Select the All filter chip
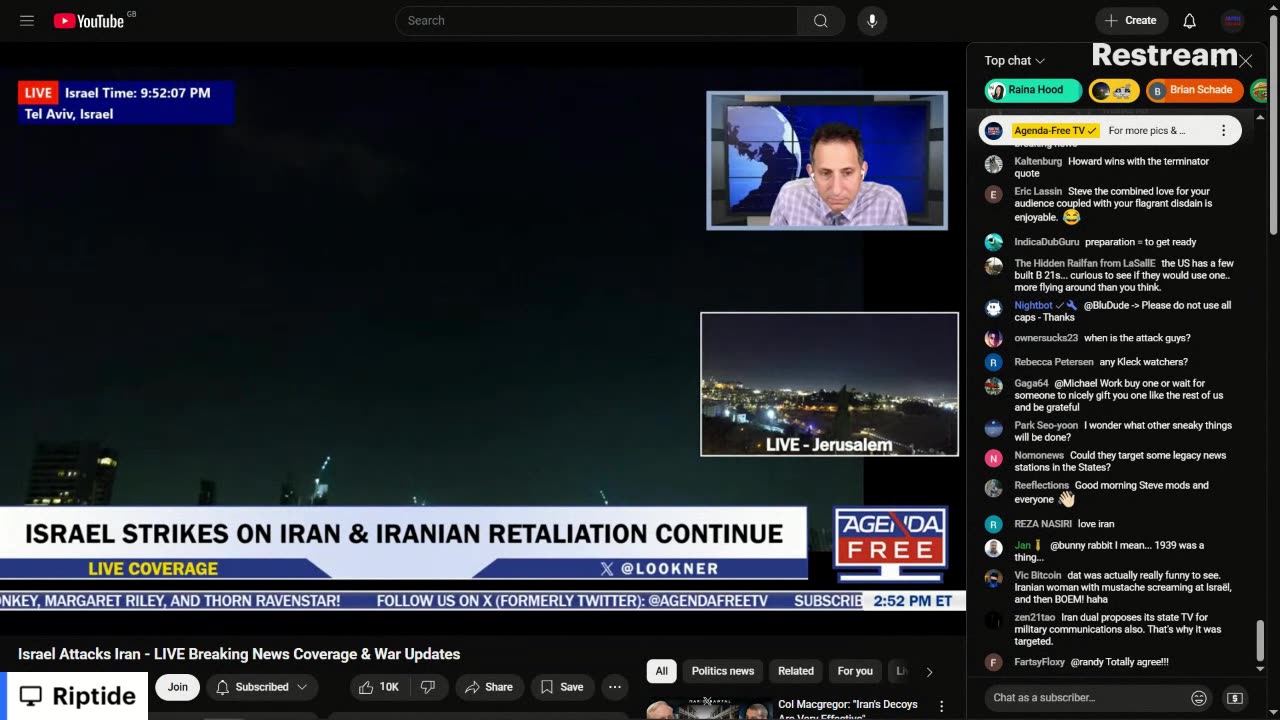 (x=661, y=671)
